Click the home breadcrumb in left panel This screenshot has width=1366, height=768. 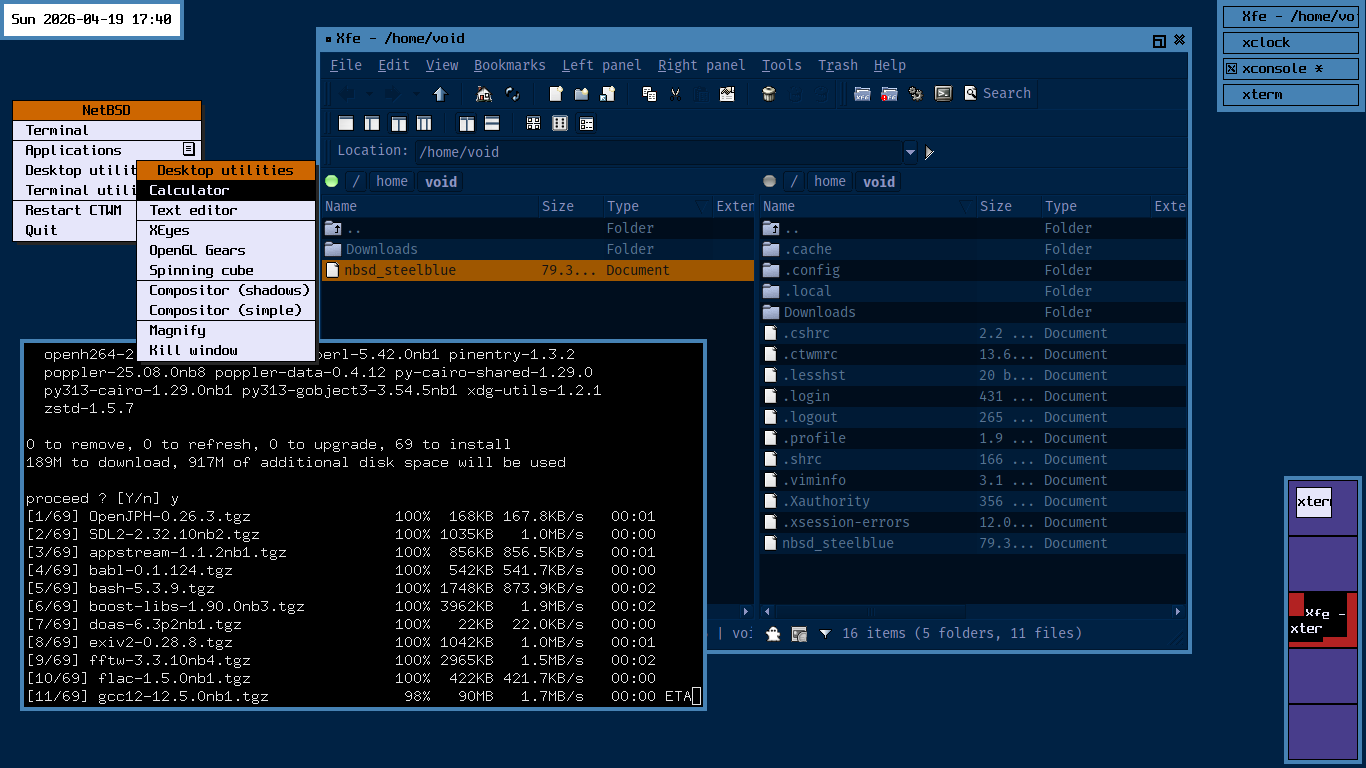(391, 181)
